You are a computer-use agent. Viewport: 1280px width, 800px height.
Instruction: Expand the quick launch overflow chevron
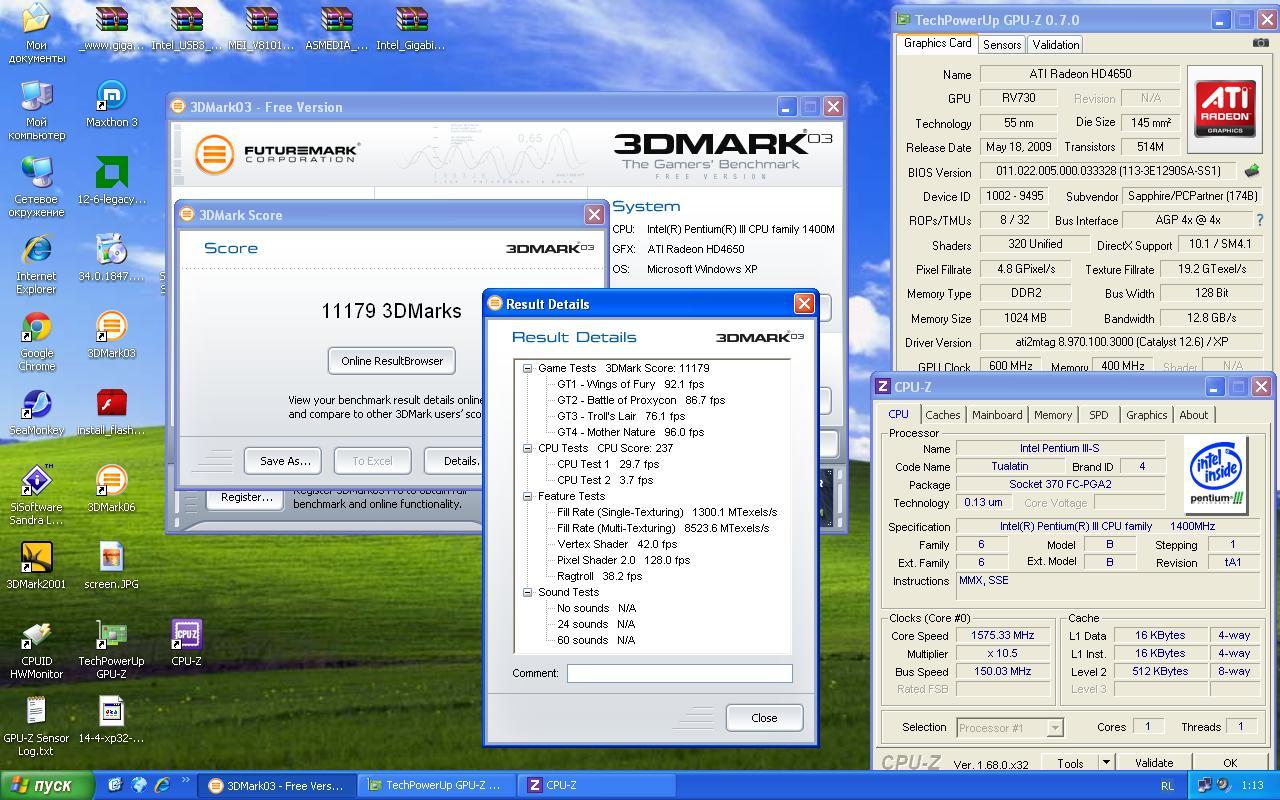click(186, 781)
